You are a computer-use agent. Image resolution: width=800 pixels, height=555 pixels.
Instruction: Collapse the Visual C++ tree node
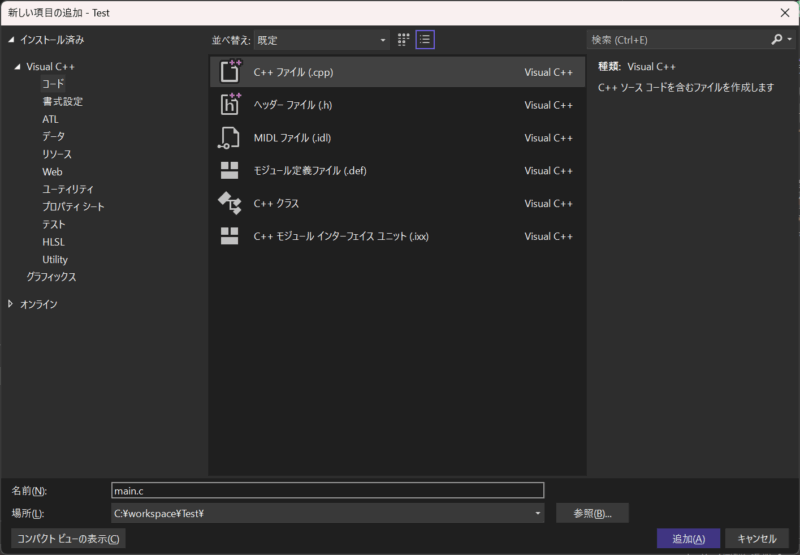[x=18, y=67]
